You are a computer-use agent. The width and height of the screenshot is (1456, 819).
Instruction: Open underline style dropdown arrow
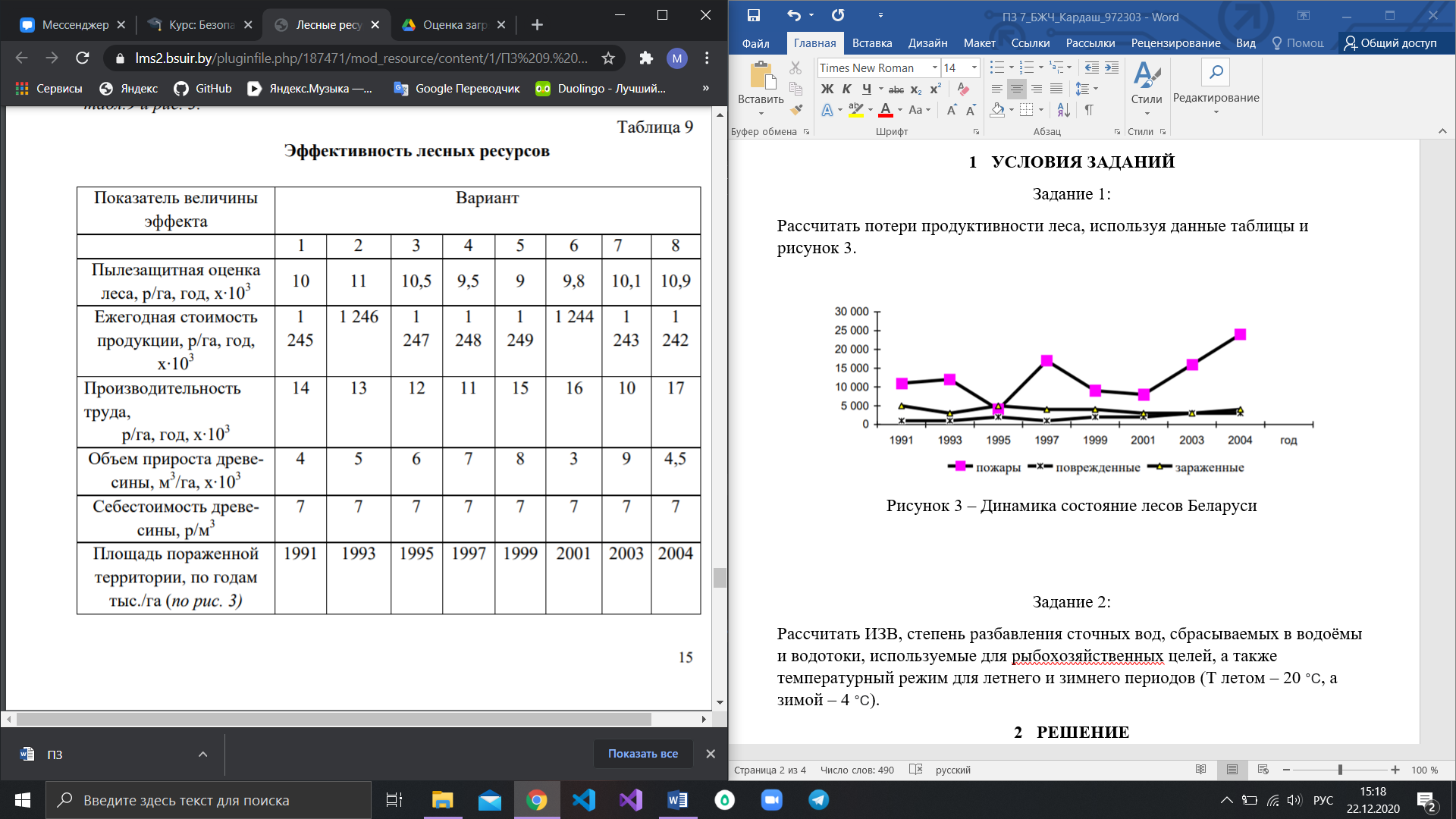pos(880,89)
